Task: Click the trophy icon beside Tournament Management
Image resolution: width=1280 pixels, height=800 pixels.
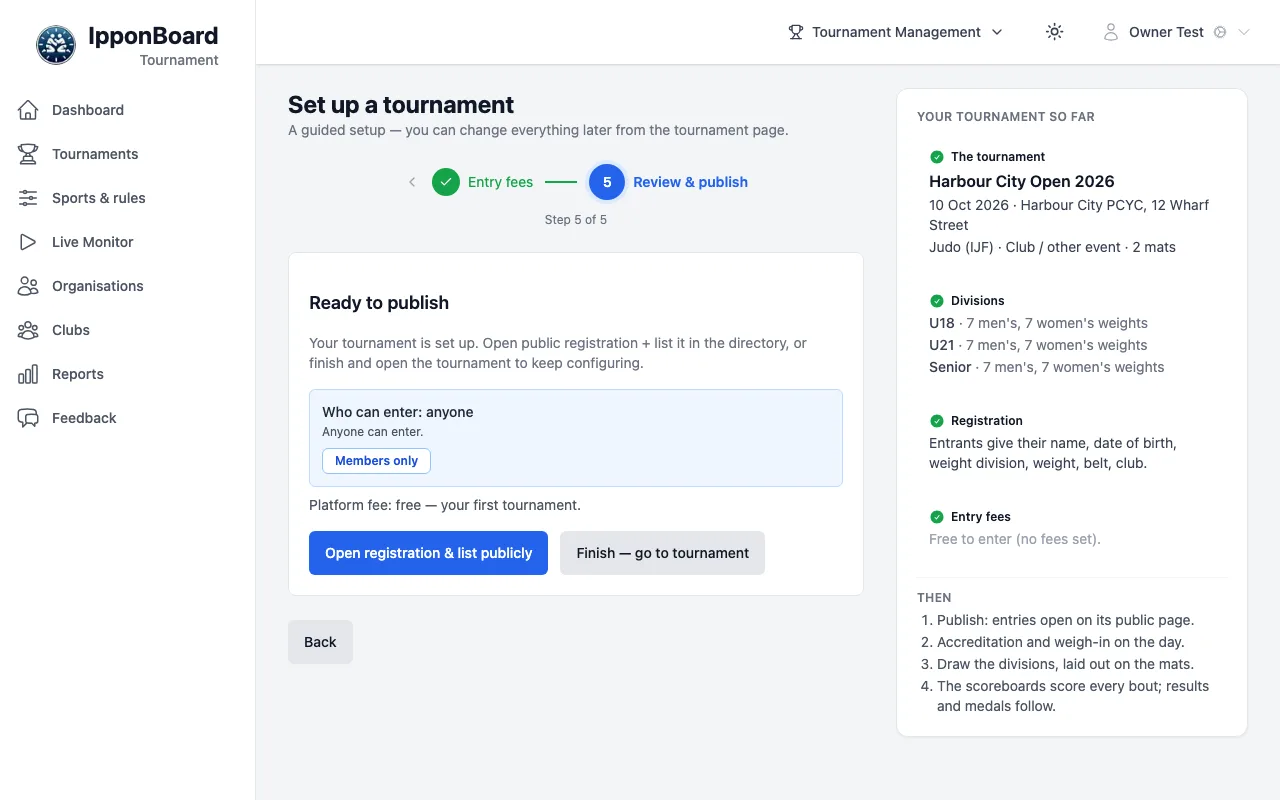Action: point(796,32)
